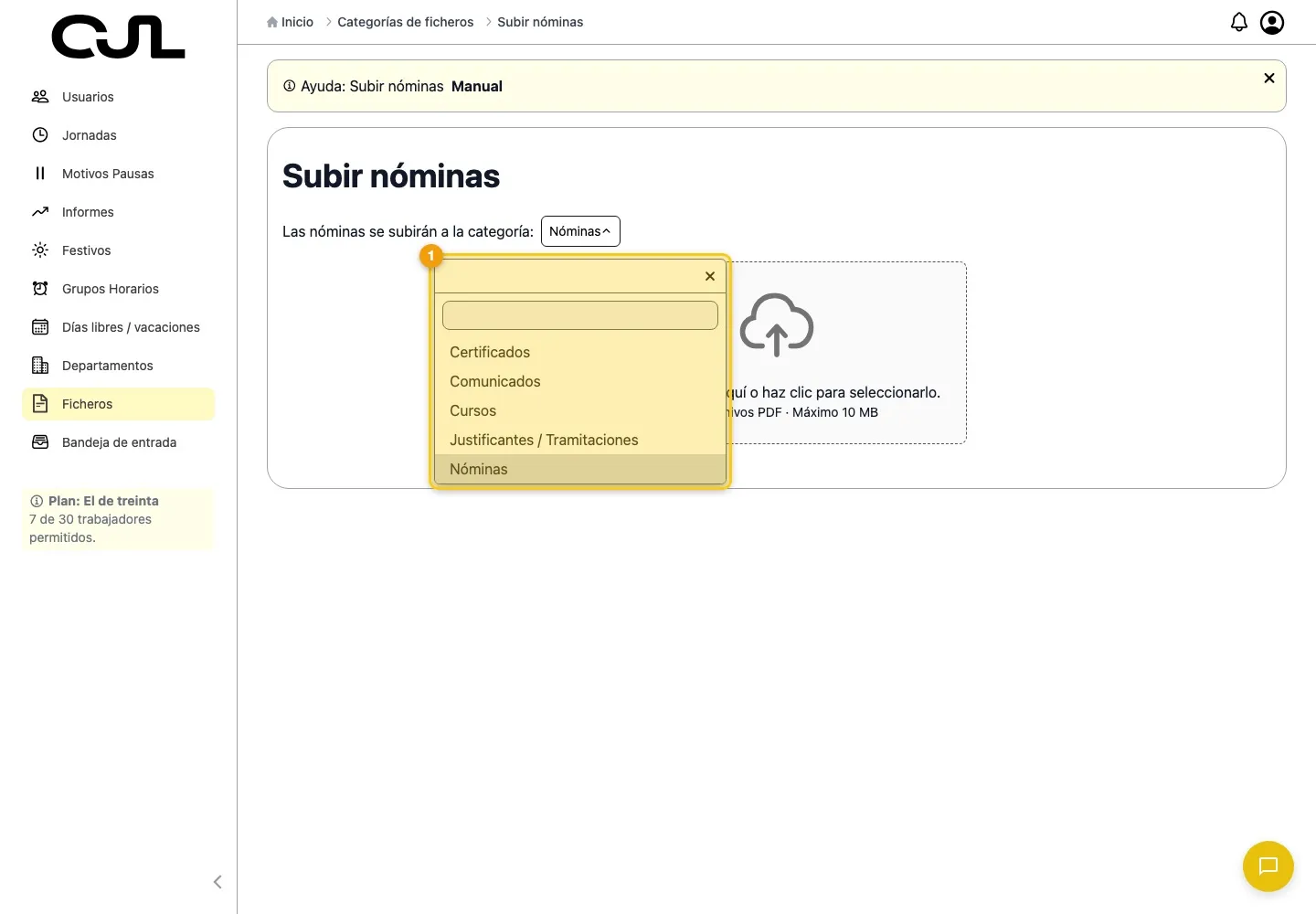
Task: Click the home icon beside Inicio
Action: [272, 22]
